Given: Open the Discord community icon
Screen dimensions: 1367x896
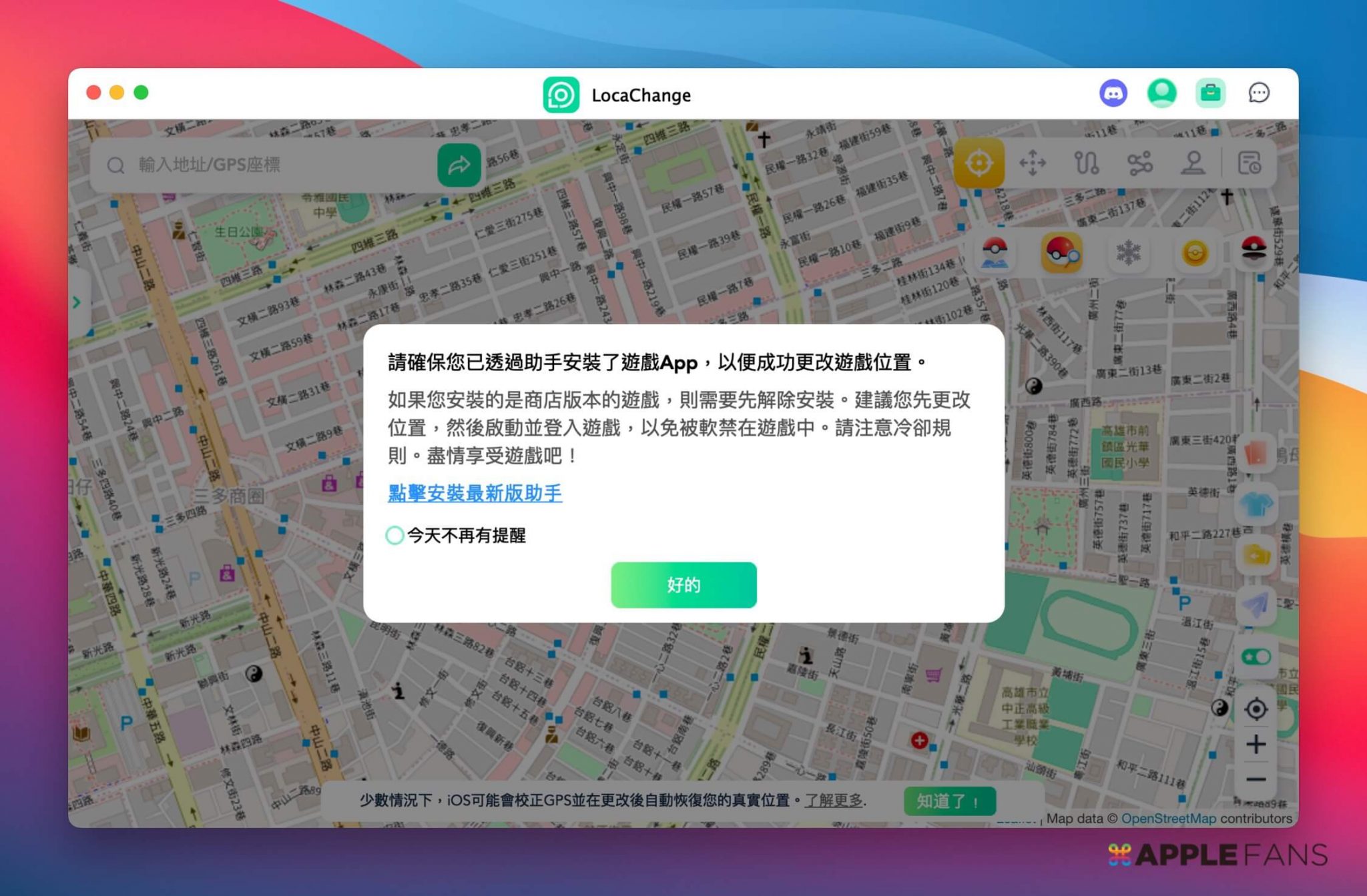Looking at the screenshot, I should pos(1113,93).
